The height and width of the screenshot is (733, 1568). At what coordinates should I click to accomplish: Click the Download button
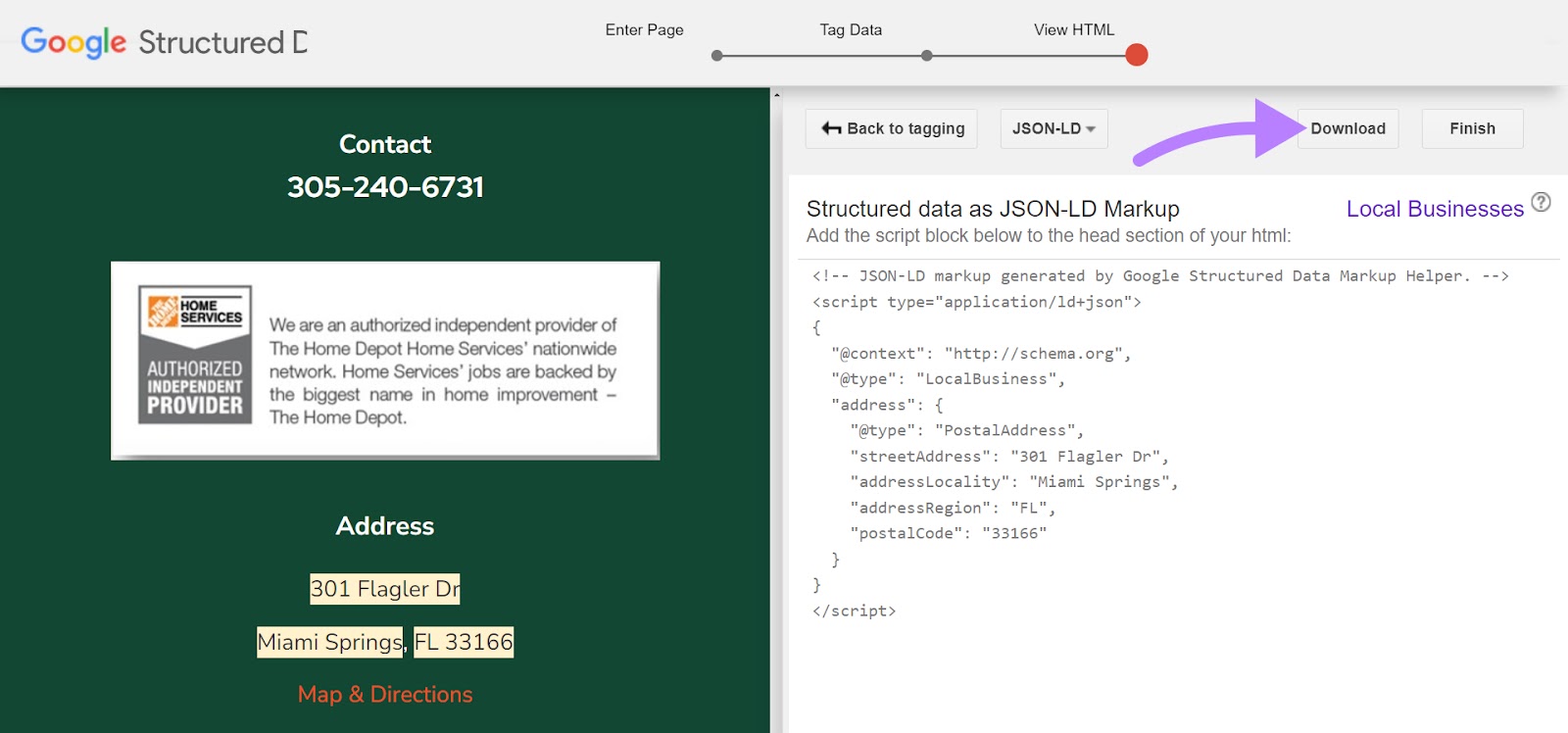(x=1347, y=128)
